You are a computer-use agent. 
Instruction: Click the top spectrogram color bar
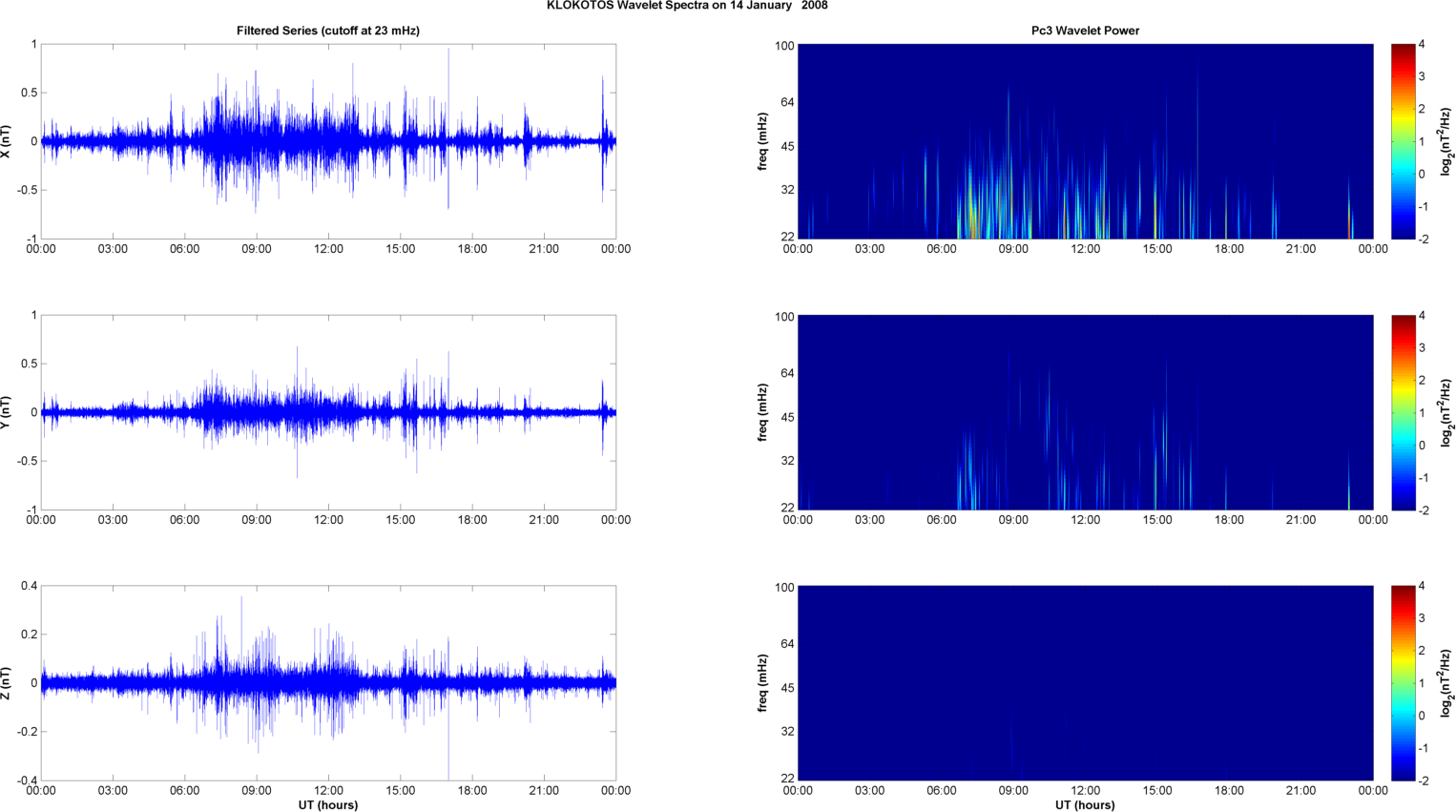click(1403, 141)
